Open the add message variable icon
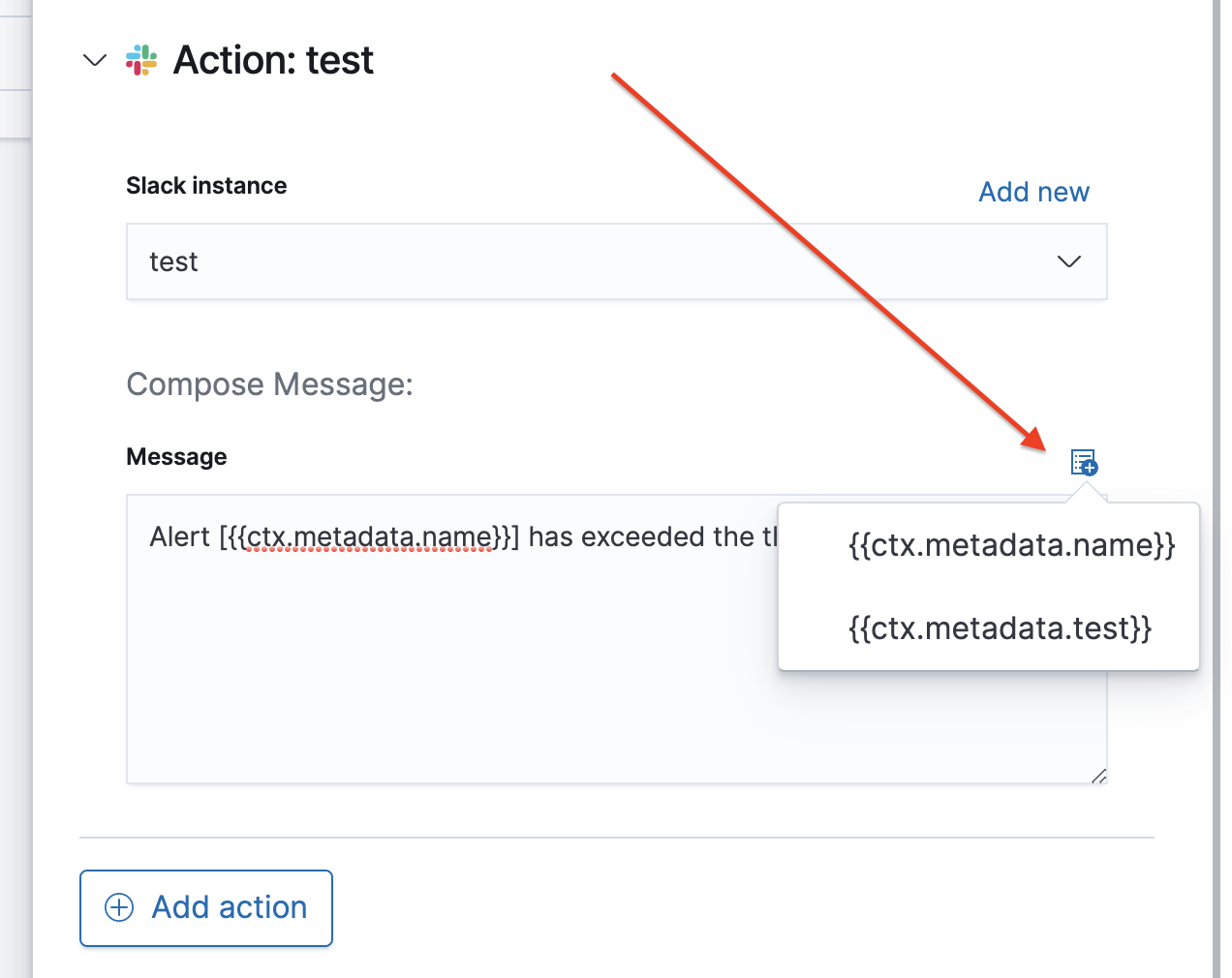Image resolution: width=1232 pixels, height=978 pixels. tap(1084, 462)
